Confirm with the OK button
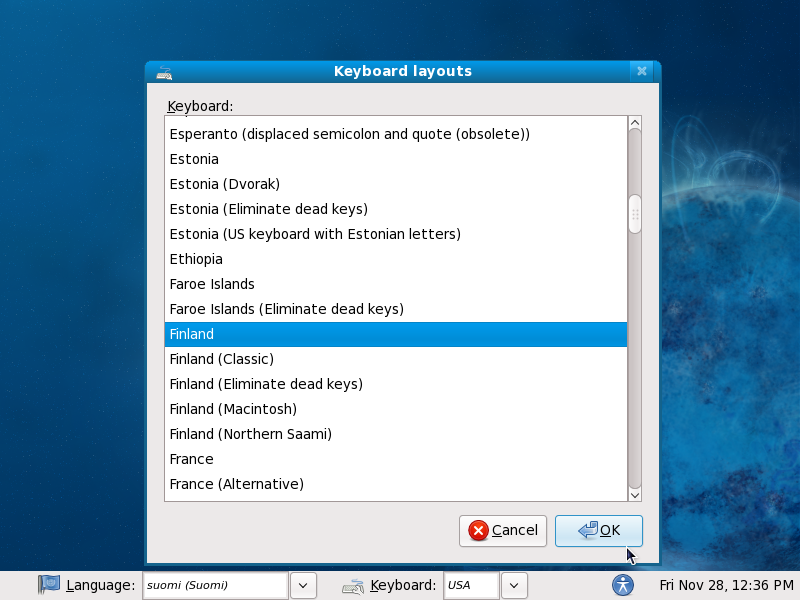The image size is (800, 600). (599, 531)
